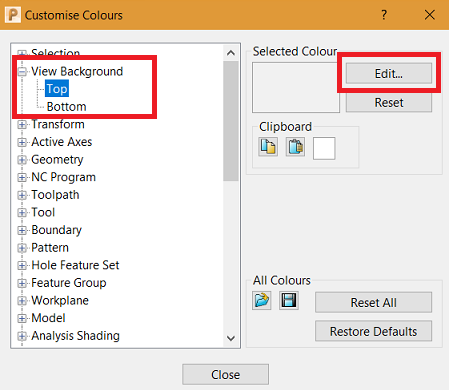Paste colour from clipboard icon
Screen dimensions: 449x390
[295, 147]
